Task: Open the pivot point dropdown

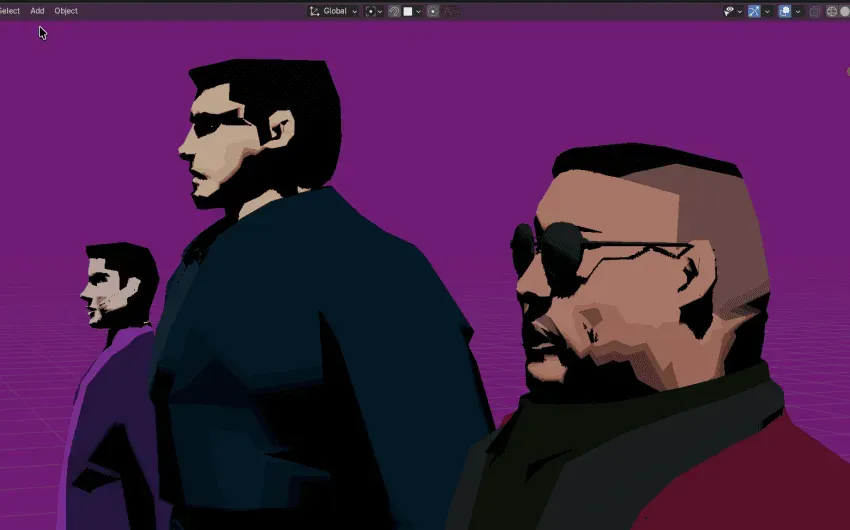Action: [x=374, y=11]
